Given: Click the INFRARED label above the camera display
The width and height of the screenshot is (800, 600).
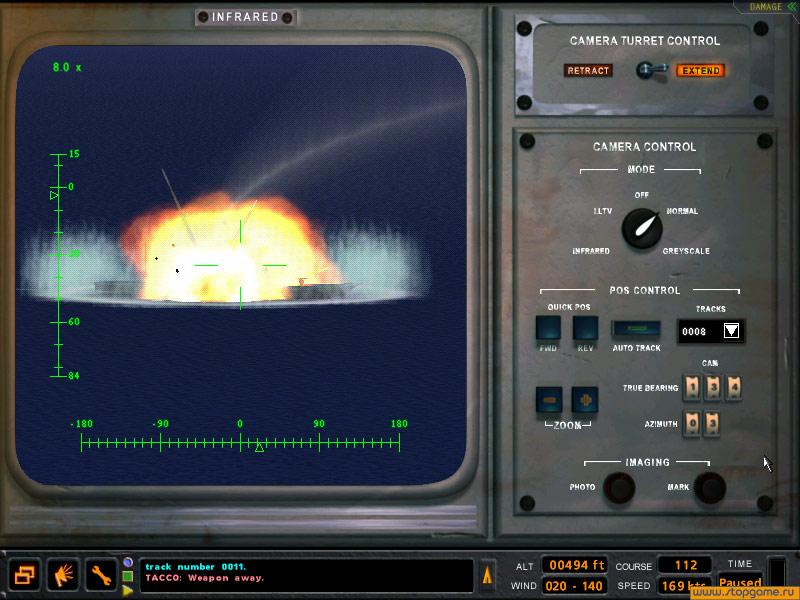Looking at the screenshot, I should 246,16.
